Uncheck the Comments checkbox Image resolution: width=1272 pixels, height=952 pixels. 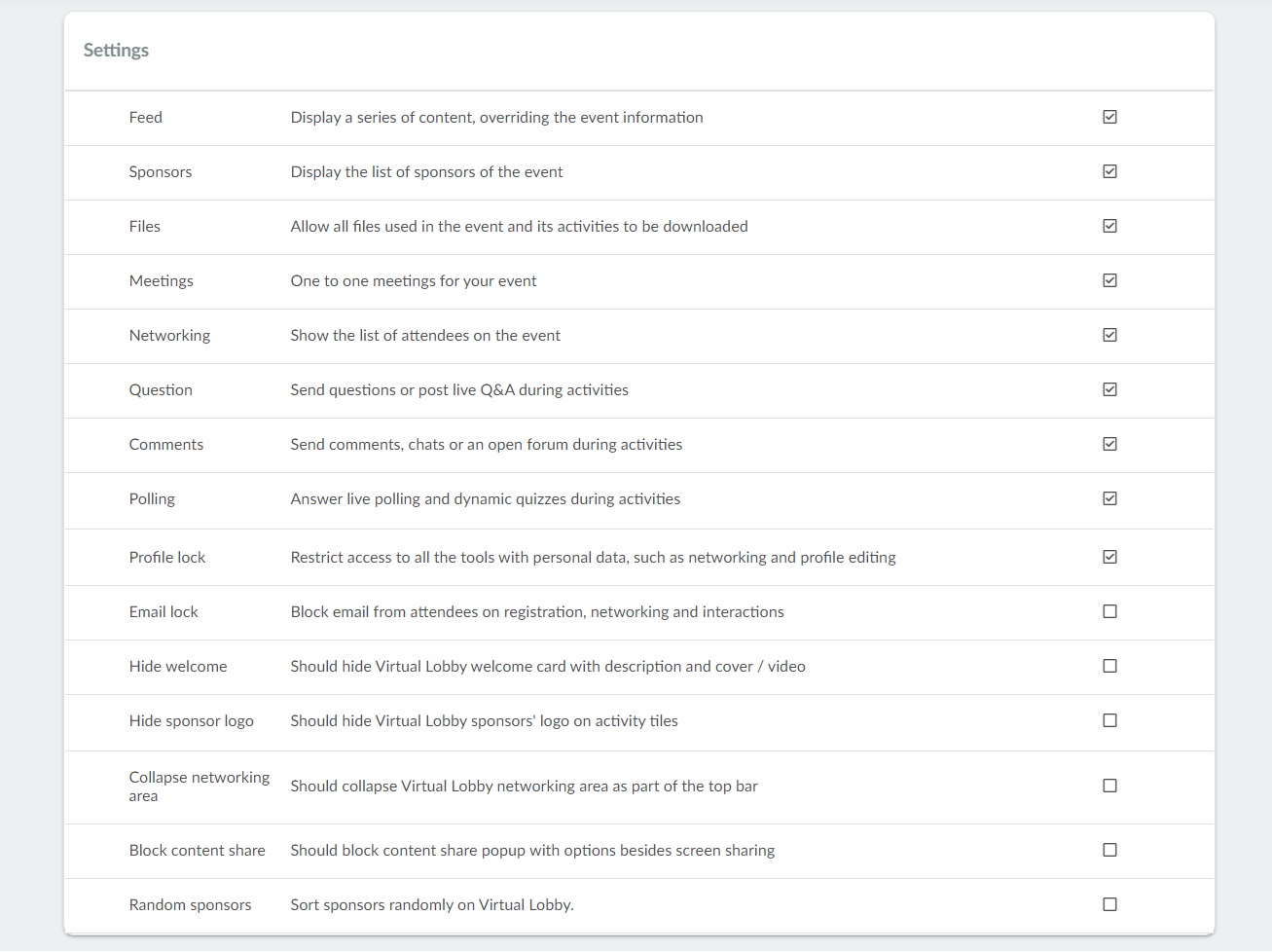(1109, 444)
